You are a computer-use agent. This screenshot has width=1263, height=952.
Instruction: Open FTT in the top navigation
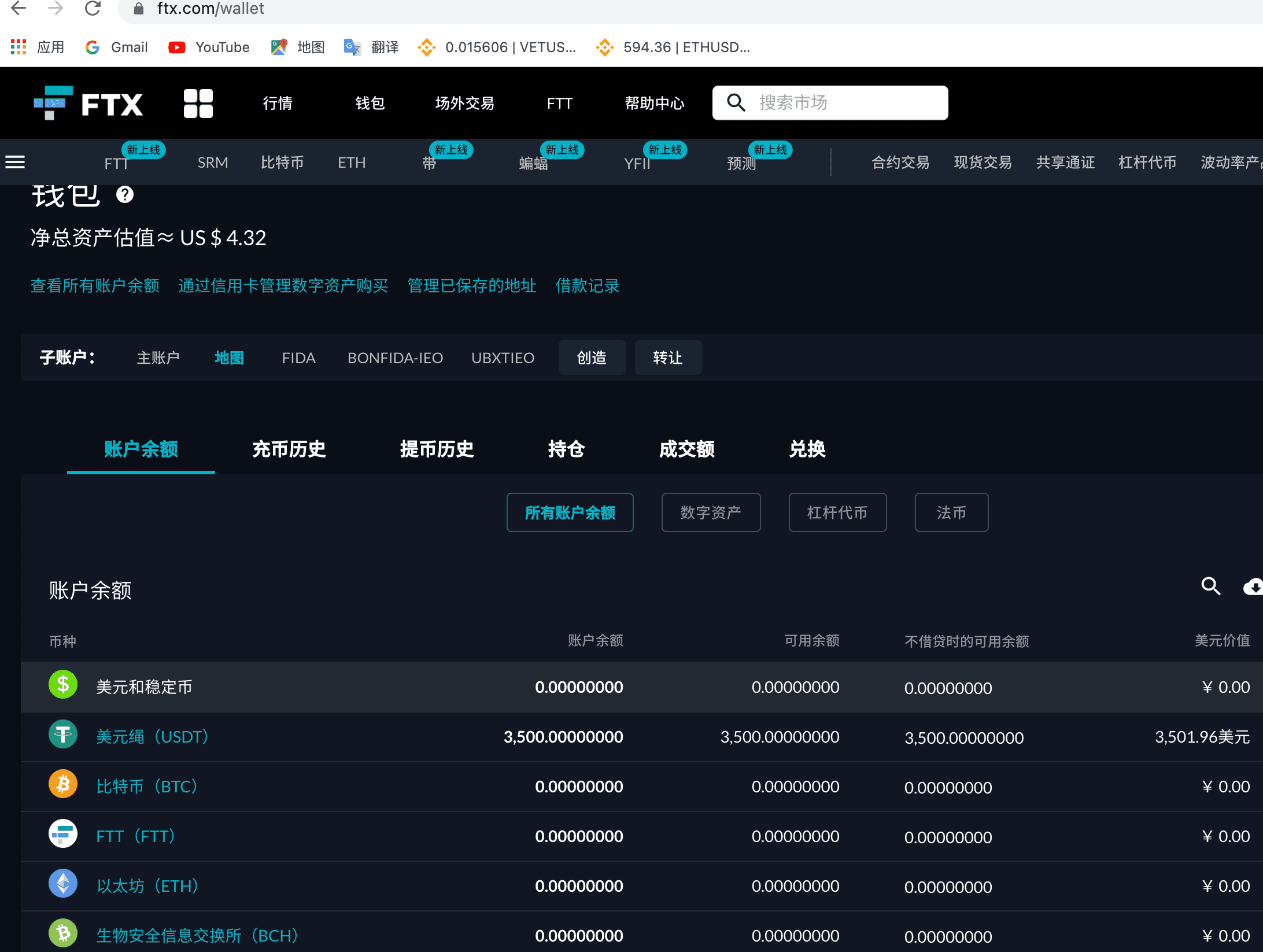click(x=560, y=104)
